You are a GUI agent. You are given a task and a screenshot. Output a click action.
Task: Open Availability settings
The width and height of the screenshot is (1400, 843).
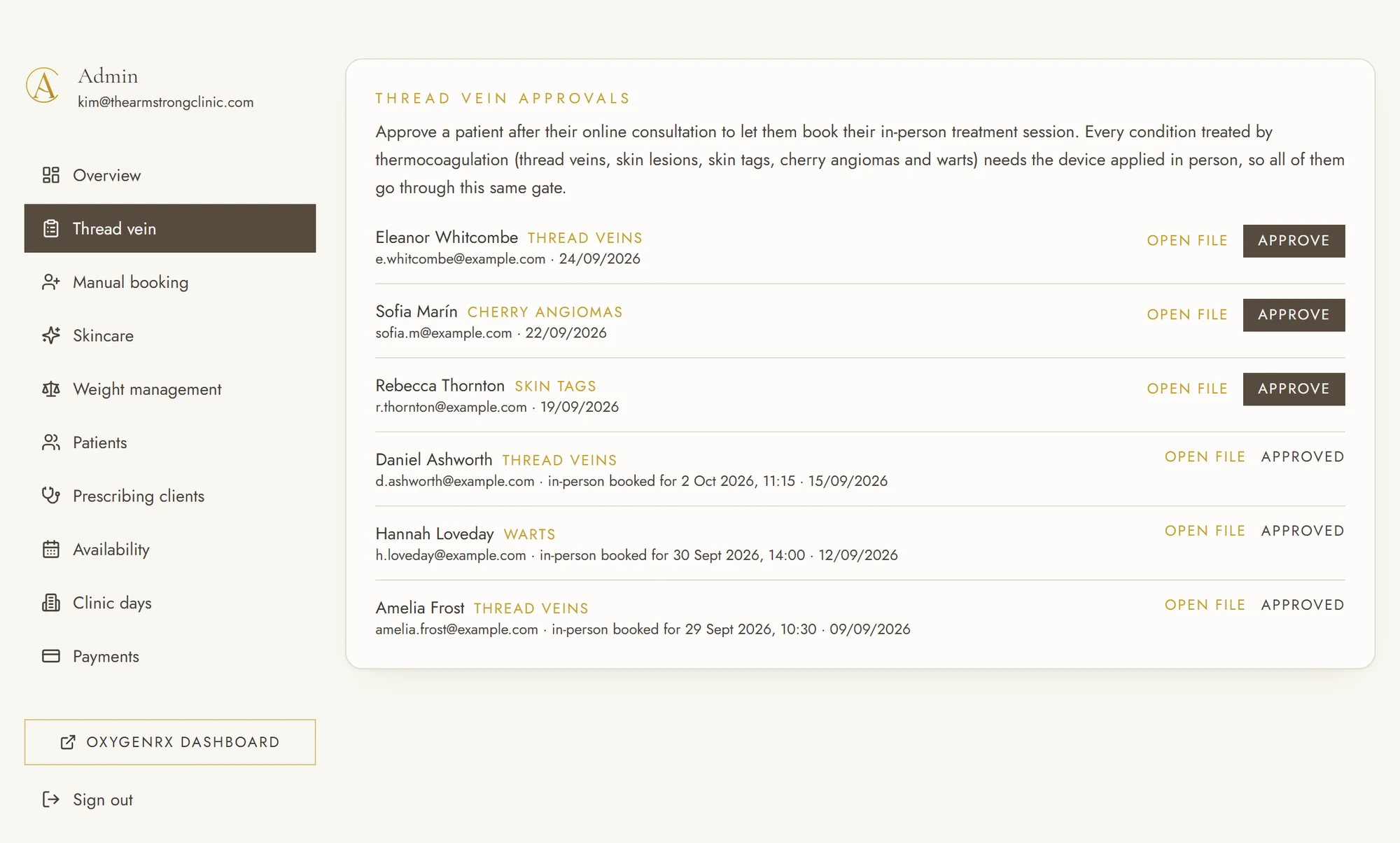click(170, 549)
